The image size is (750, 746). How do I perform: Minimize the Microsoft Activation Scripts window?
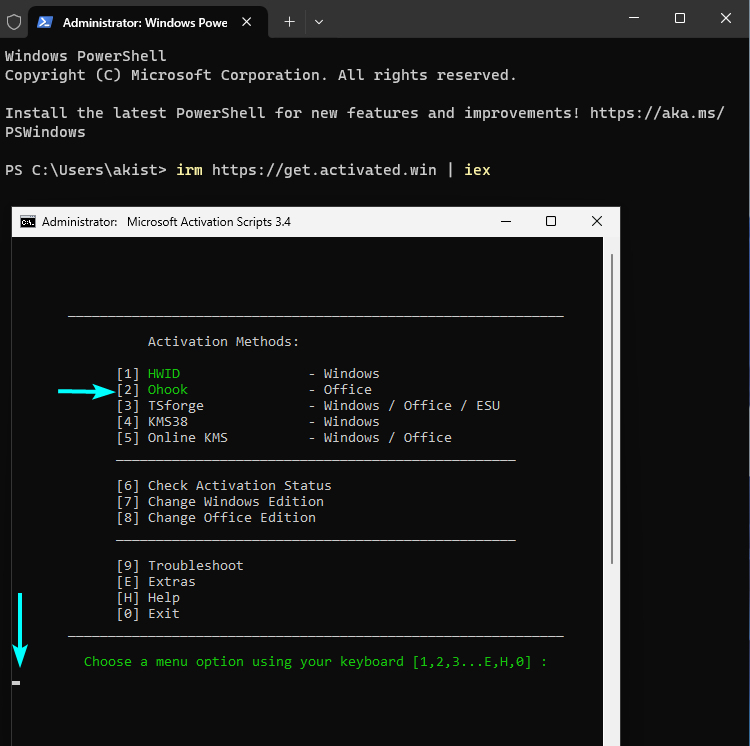506,221
